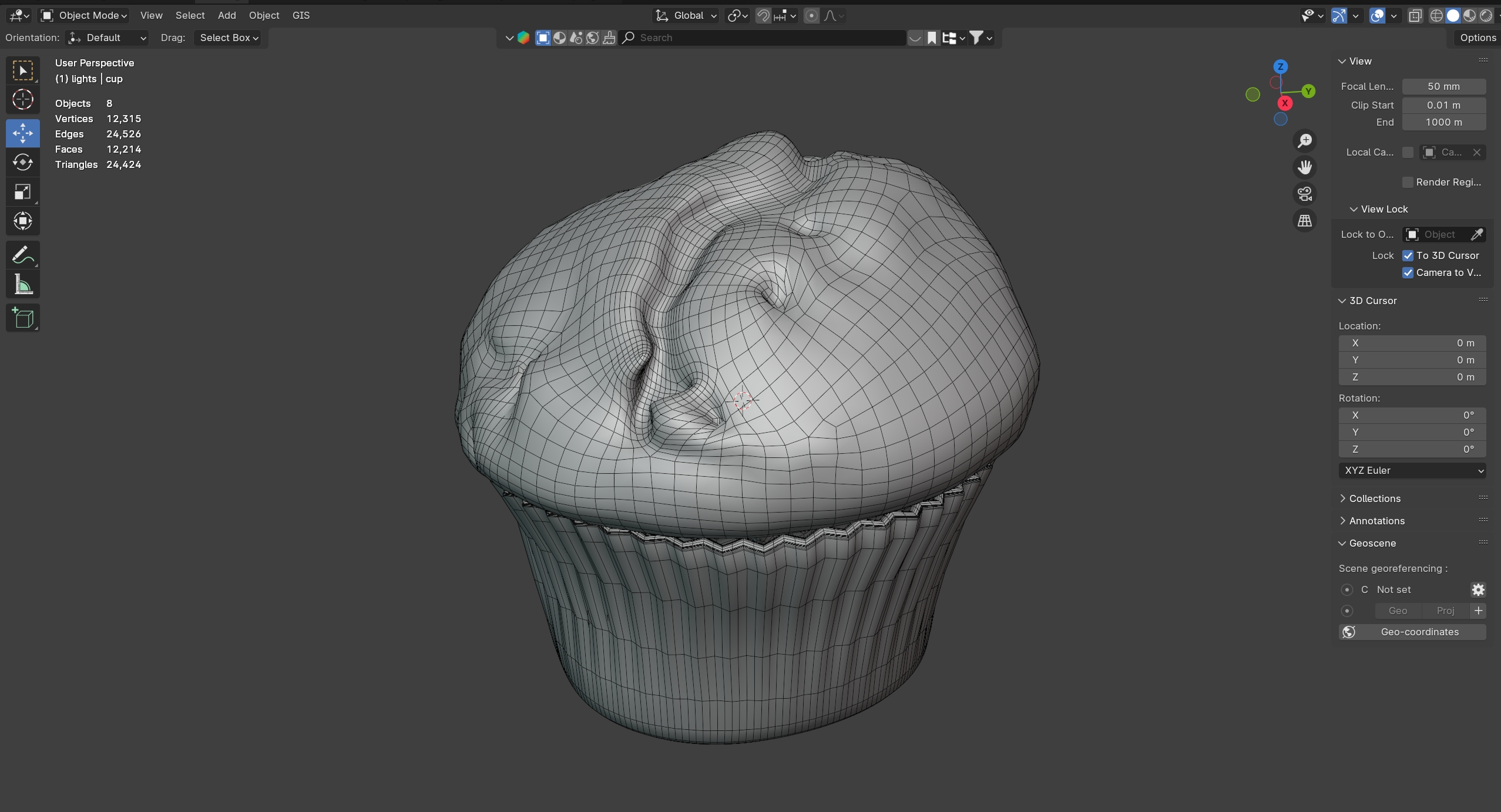1501x812 pixels.
Task: Open the Object Mode dropdown
Action: click(84, 15)
